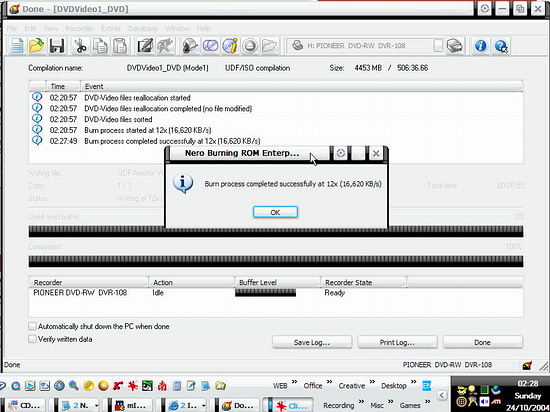Click the Save Log... button
The width and height of the screenshot is (550, 412).
point(312,342)
